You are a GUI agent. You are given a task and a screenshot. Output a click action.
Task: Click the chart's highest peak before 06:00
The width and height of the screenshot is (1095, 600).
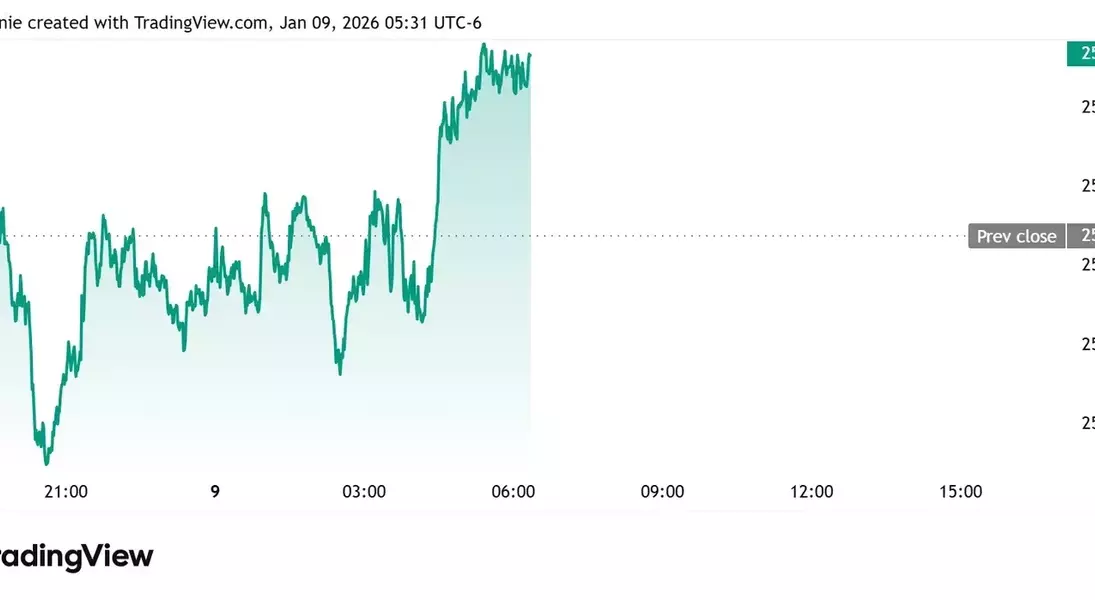pos(484,45)
